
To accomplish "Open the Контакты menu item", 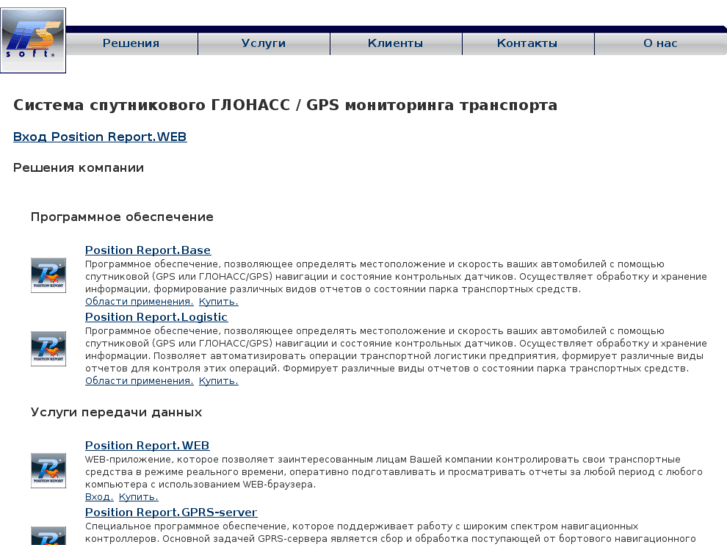I will [528, 44].
